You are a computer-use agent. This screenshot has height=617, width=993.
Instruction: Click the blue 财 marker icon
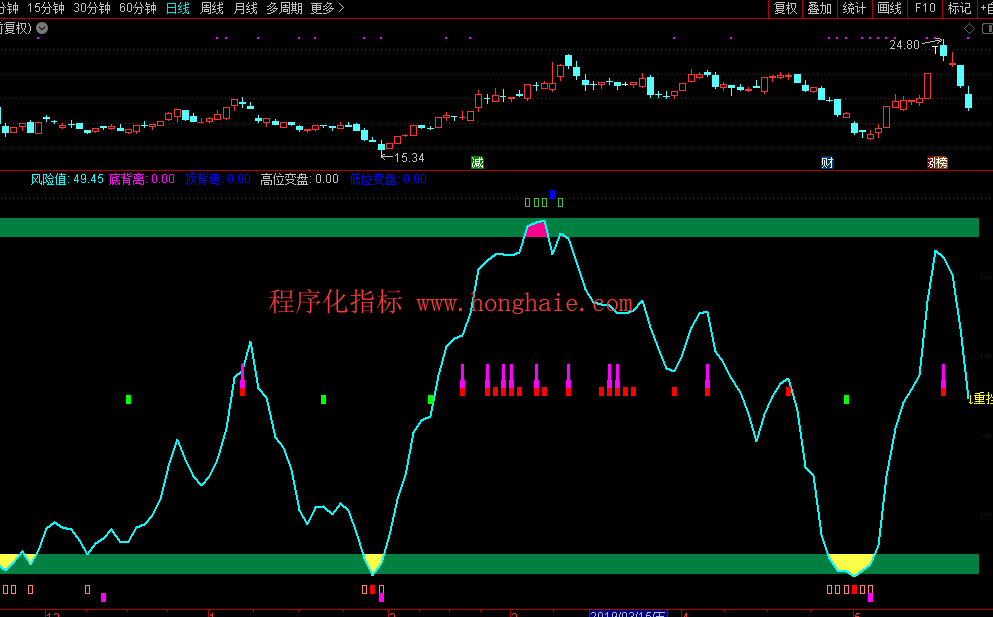[x=827, y=162]
